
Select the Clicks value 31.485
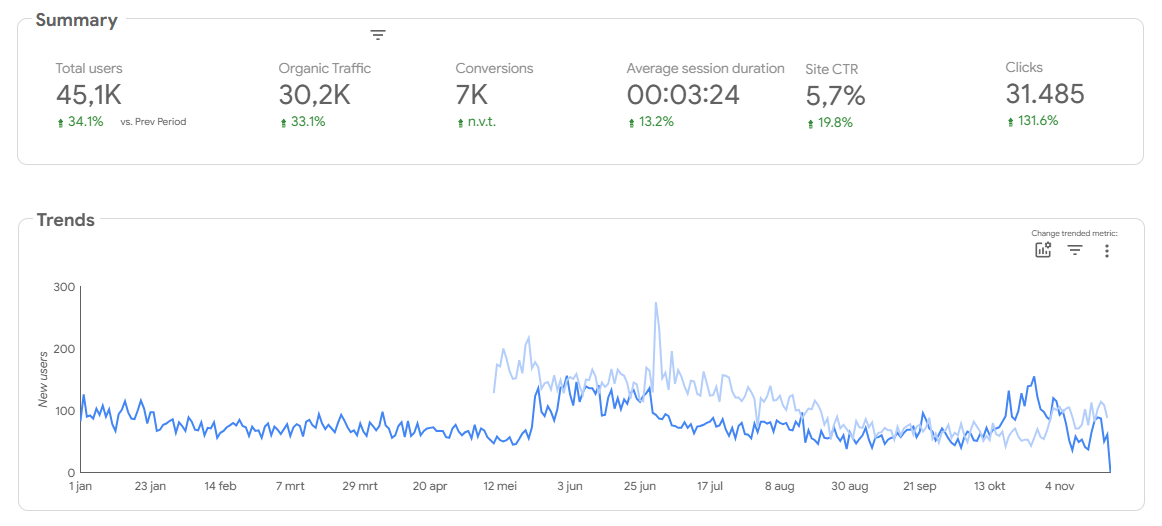pyautogui.click(x=1045, y=93)
